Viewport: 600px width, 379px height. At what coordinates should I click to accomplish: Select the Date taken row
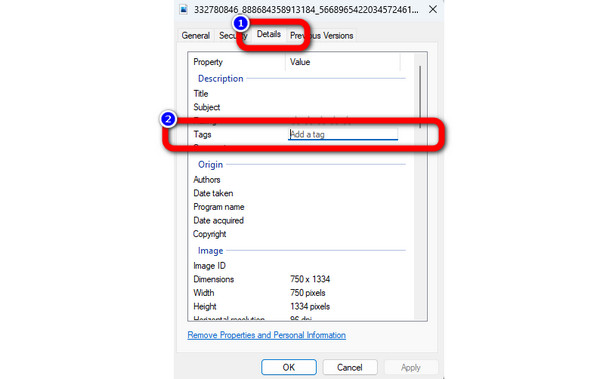tap(300, 193)
